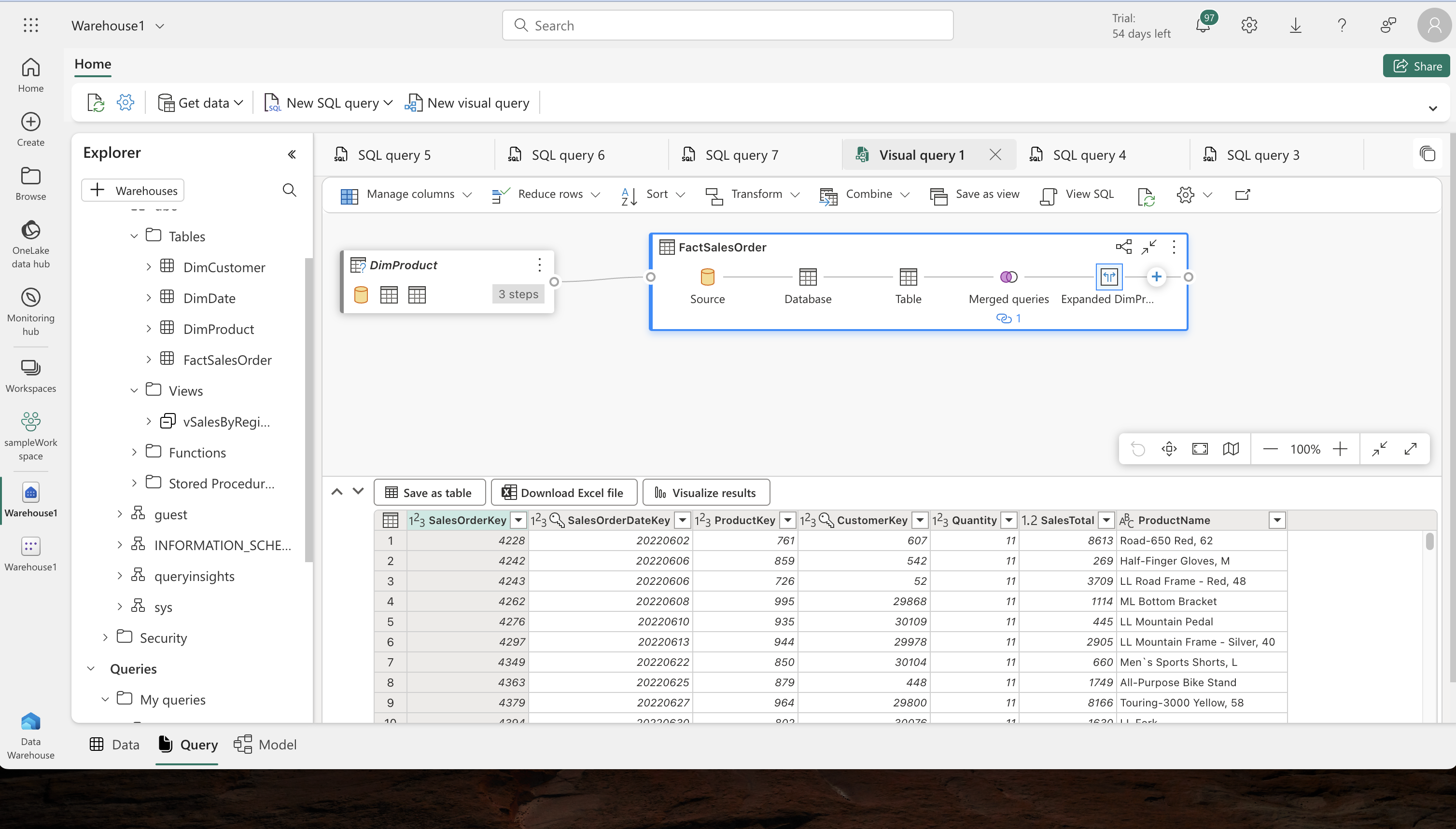Click the diagram share icon on FactSalesOrder

tap(1123, 247)
